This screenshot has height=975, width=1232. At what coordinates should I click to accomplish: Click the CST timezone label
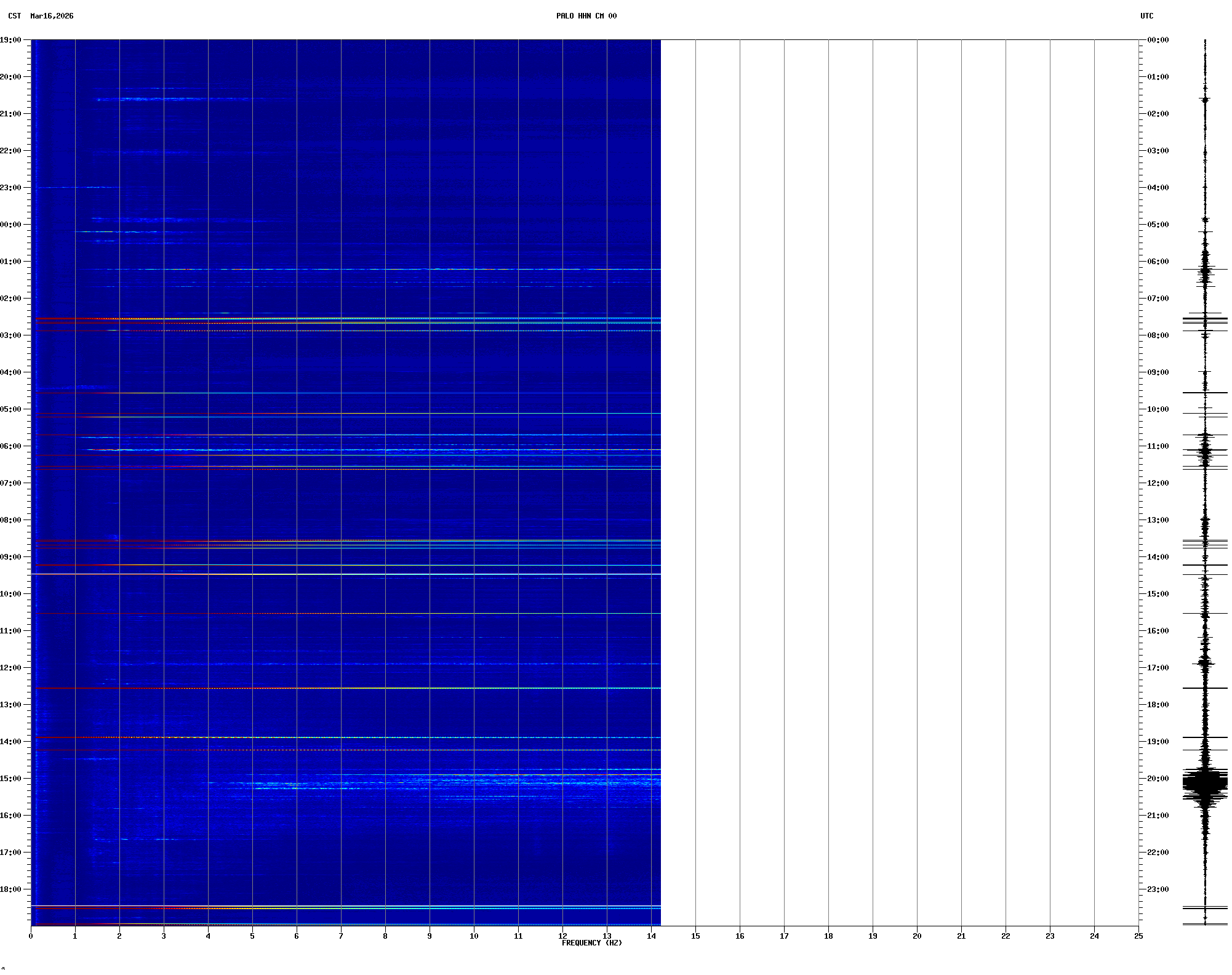pos(14,16)
